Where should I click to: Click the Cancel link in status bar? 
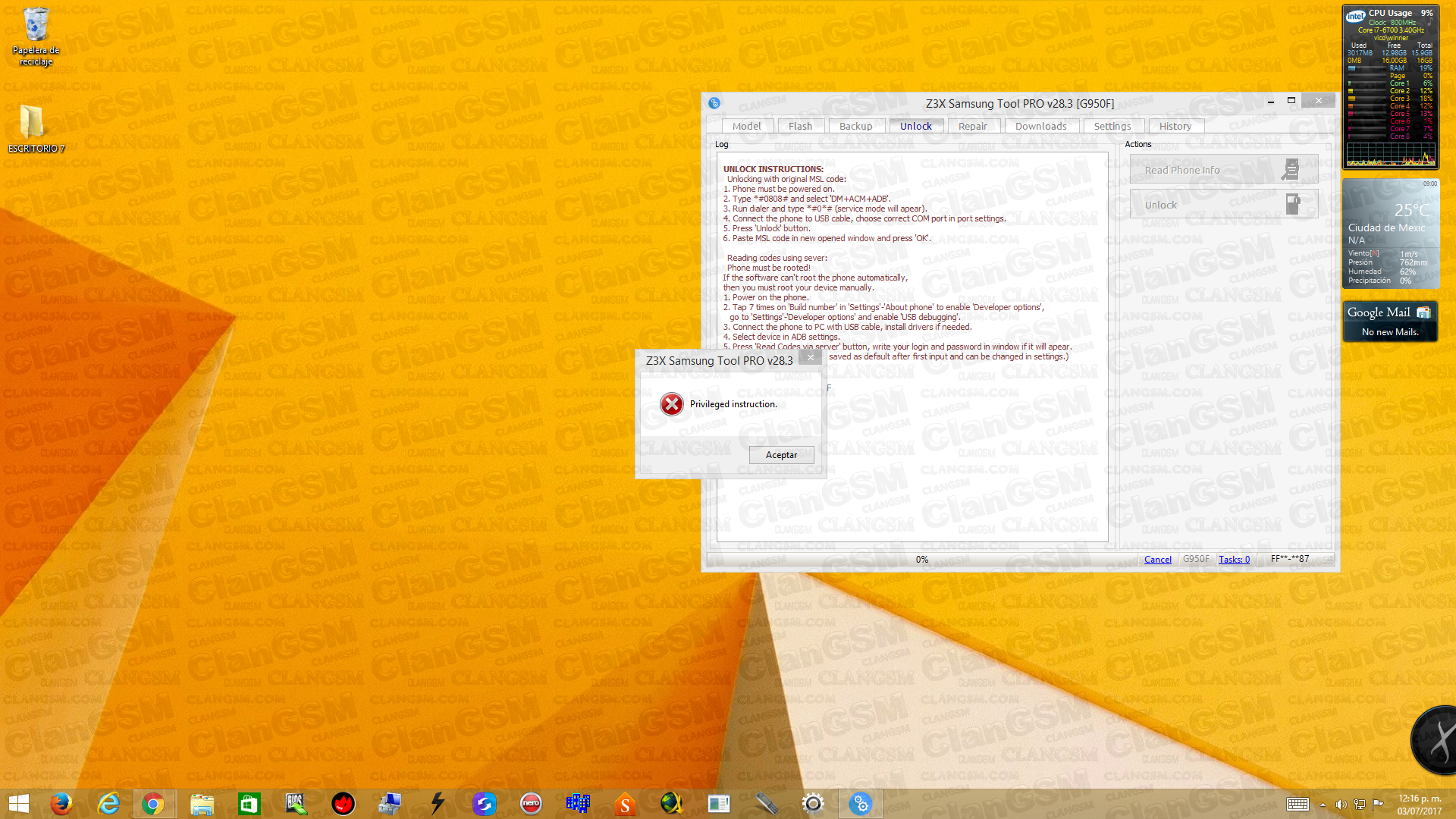[1157, 560]
